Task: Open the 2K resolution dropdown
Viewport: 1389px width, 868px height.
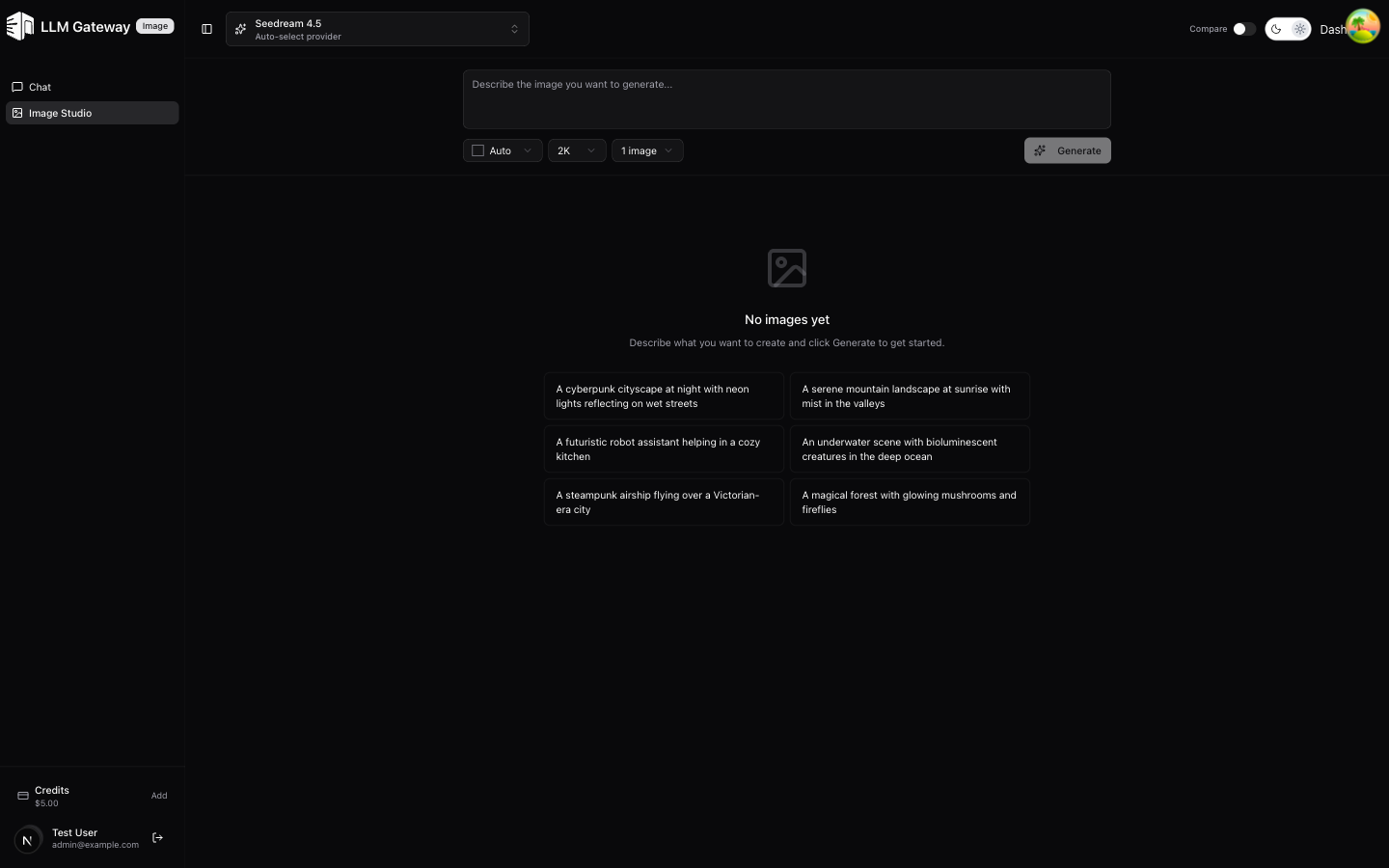Action: tap(576, 150)
